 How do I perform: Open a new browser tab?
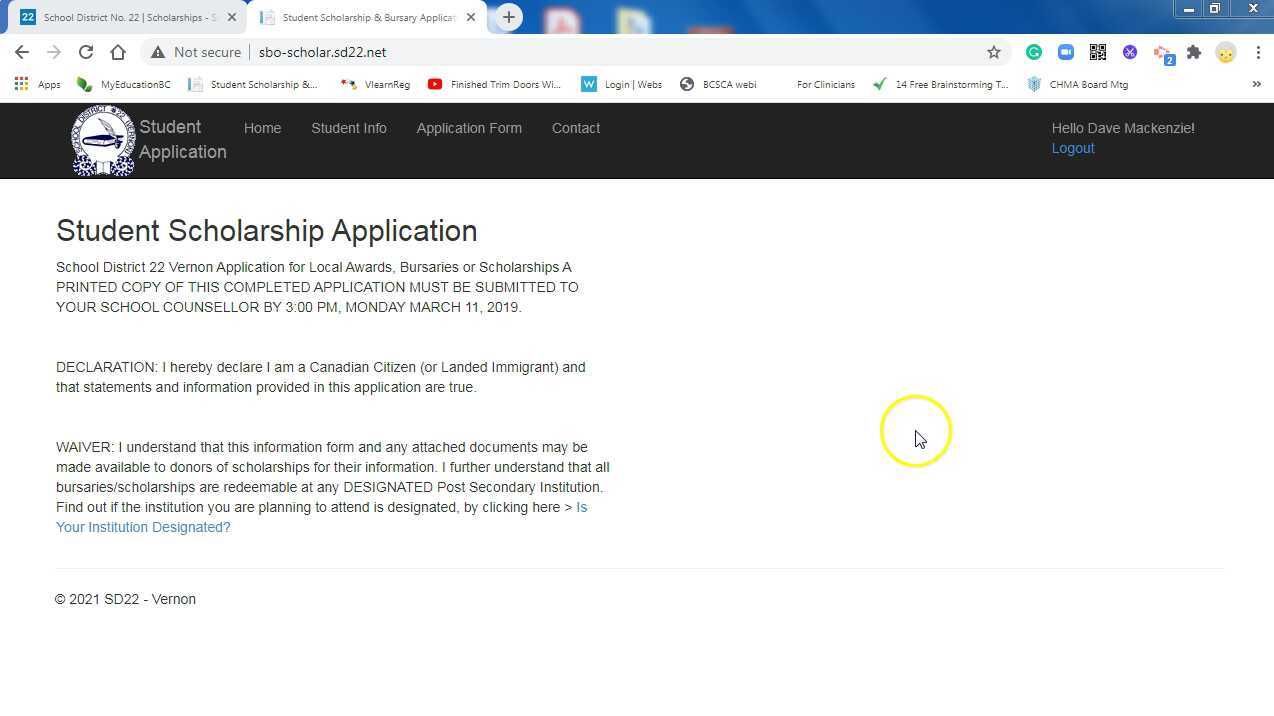click(508, 16)
